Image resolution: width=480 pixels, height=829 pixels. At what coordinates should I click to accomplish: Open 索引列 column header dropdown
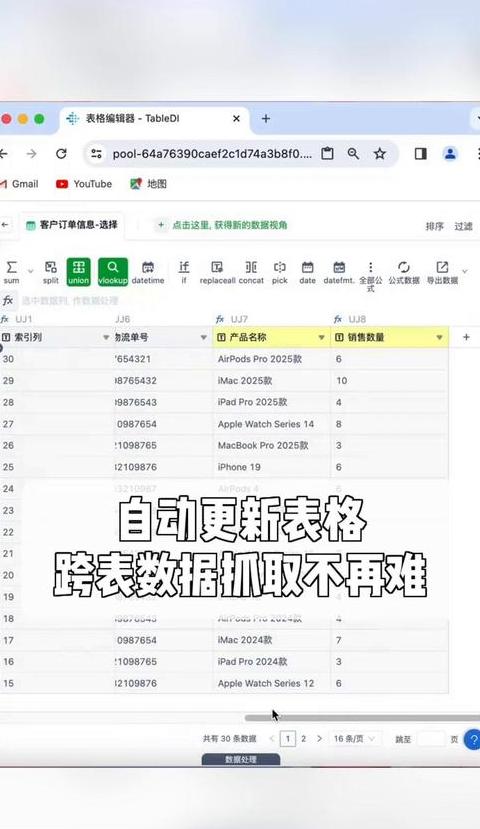click(x=106, y=337)
